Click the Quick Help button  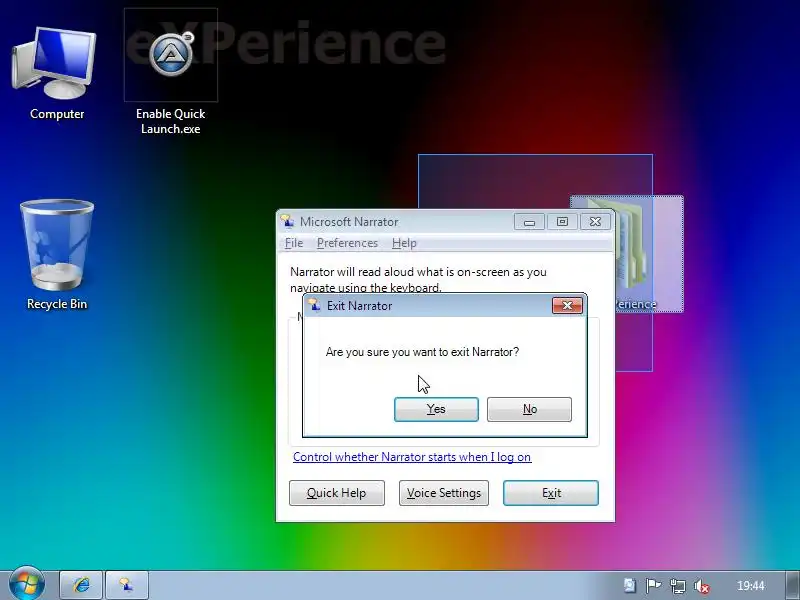point(337,493)
